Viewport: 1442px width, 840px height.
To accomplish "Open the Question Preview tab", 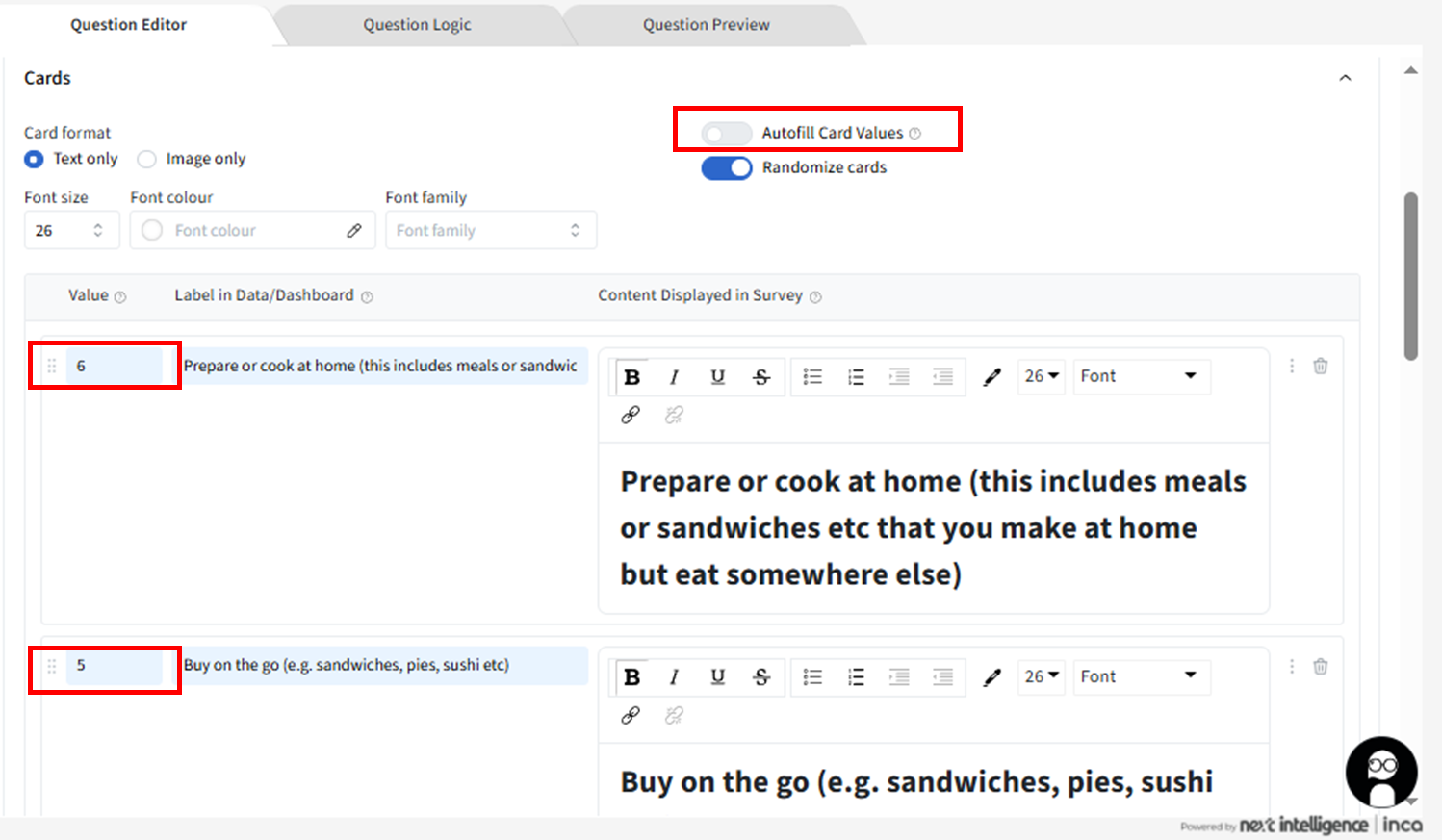I will pyautogui.click(x=706, y=25).
